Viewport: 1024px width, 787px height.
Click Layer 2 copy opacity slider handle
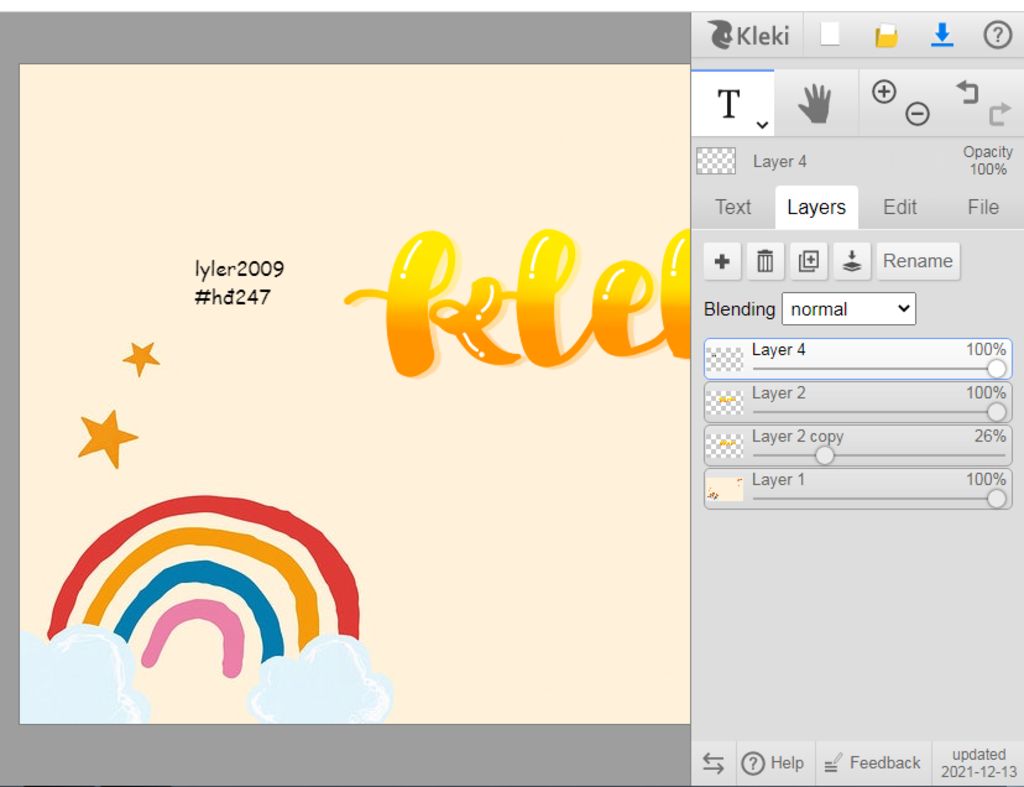(x=824, y=455)
